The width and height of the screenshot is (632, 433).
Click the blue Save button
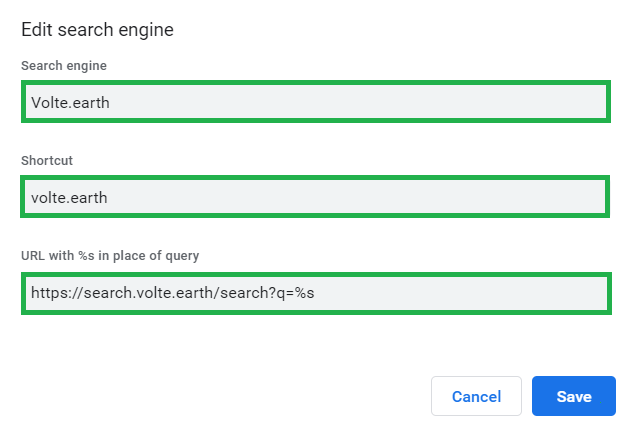(x=573, y=396)
